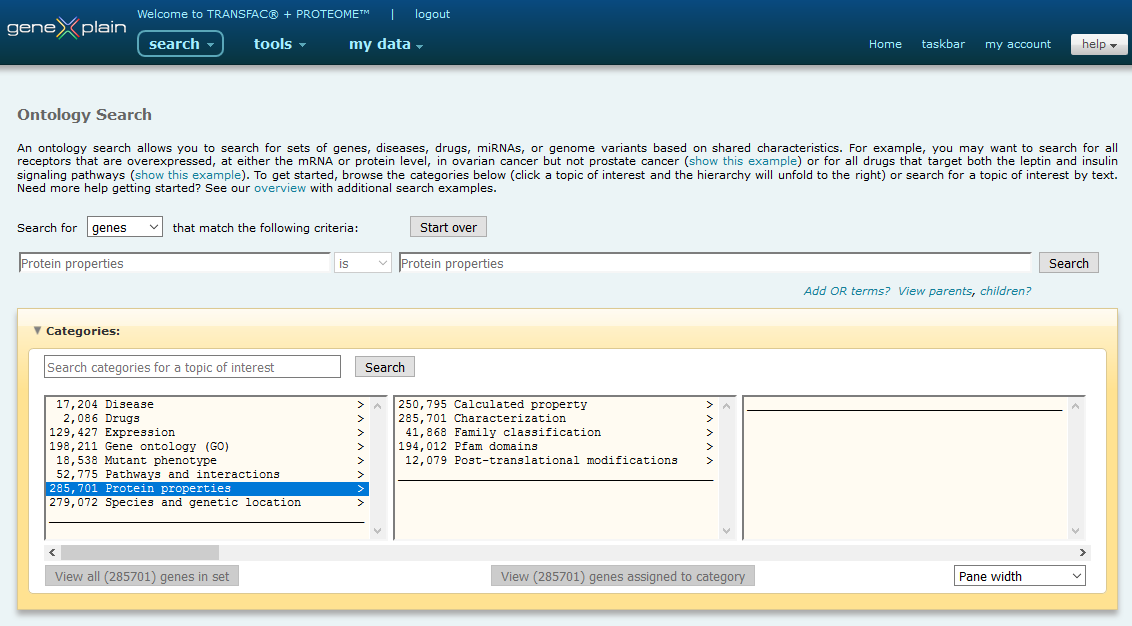1132x626 pixels.
Task: Click 'Add OR terms?' link
Action: pos(847,291)
